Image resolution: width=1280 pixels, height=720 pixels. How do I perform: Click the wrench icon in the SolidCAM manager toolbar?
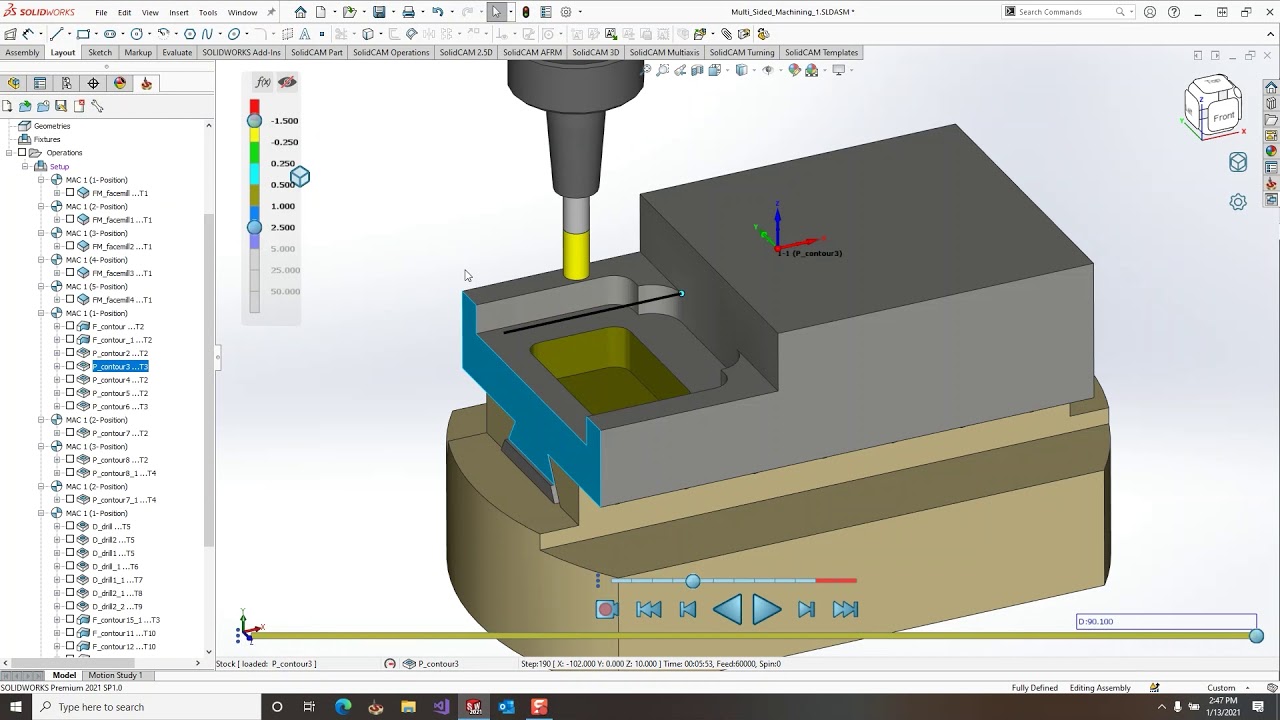click(97, 105)
